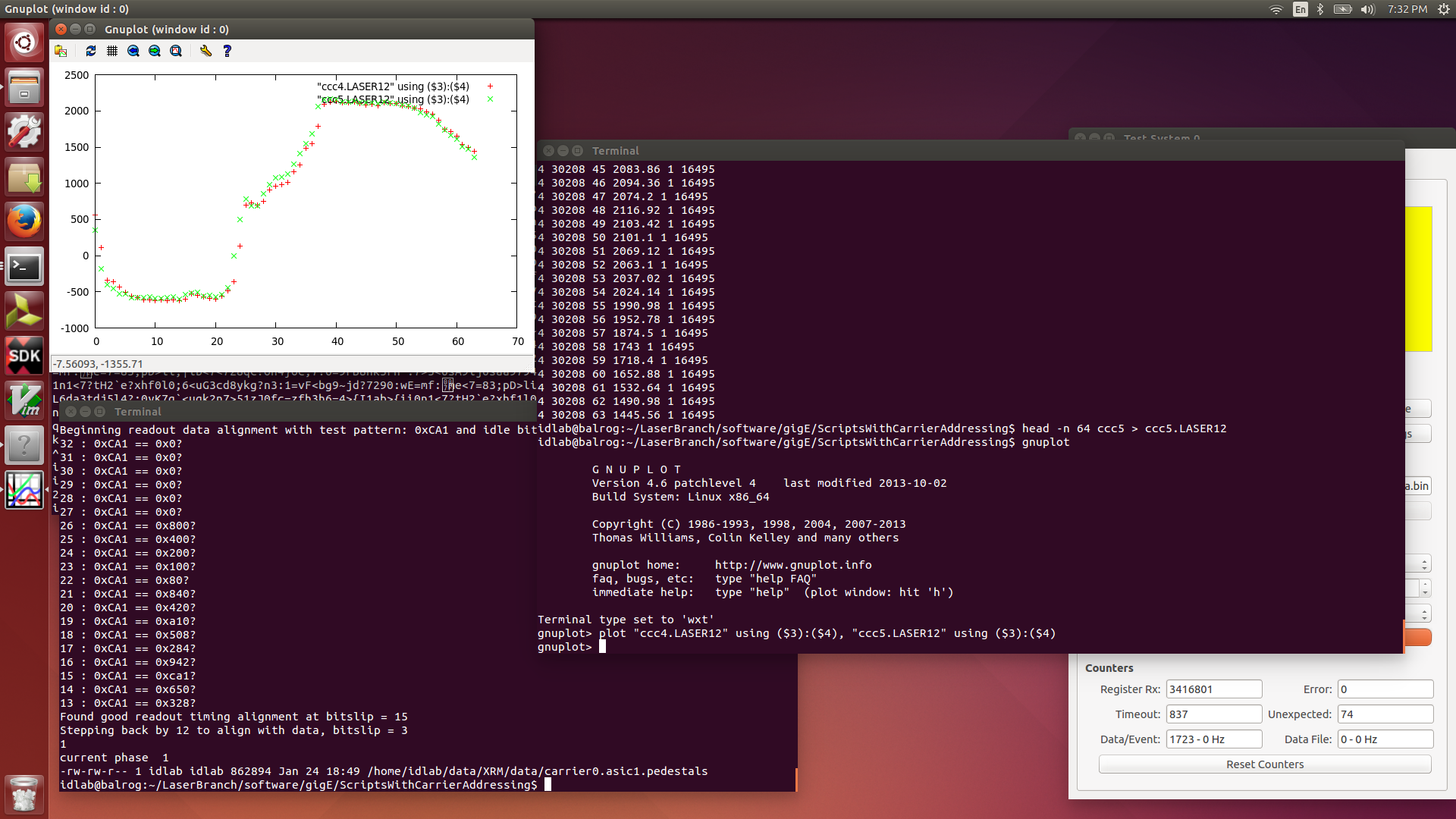The width and height of the screenshot is (1456, 819).
Task: Focus the Register Rx counter field
Action: click(1214, 689)
